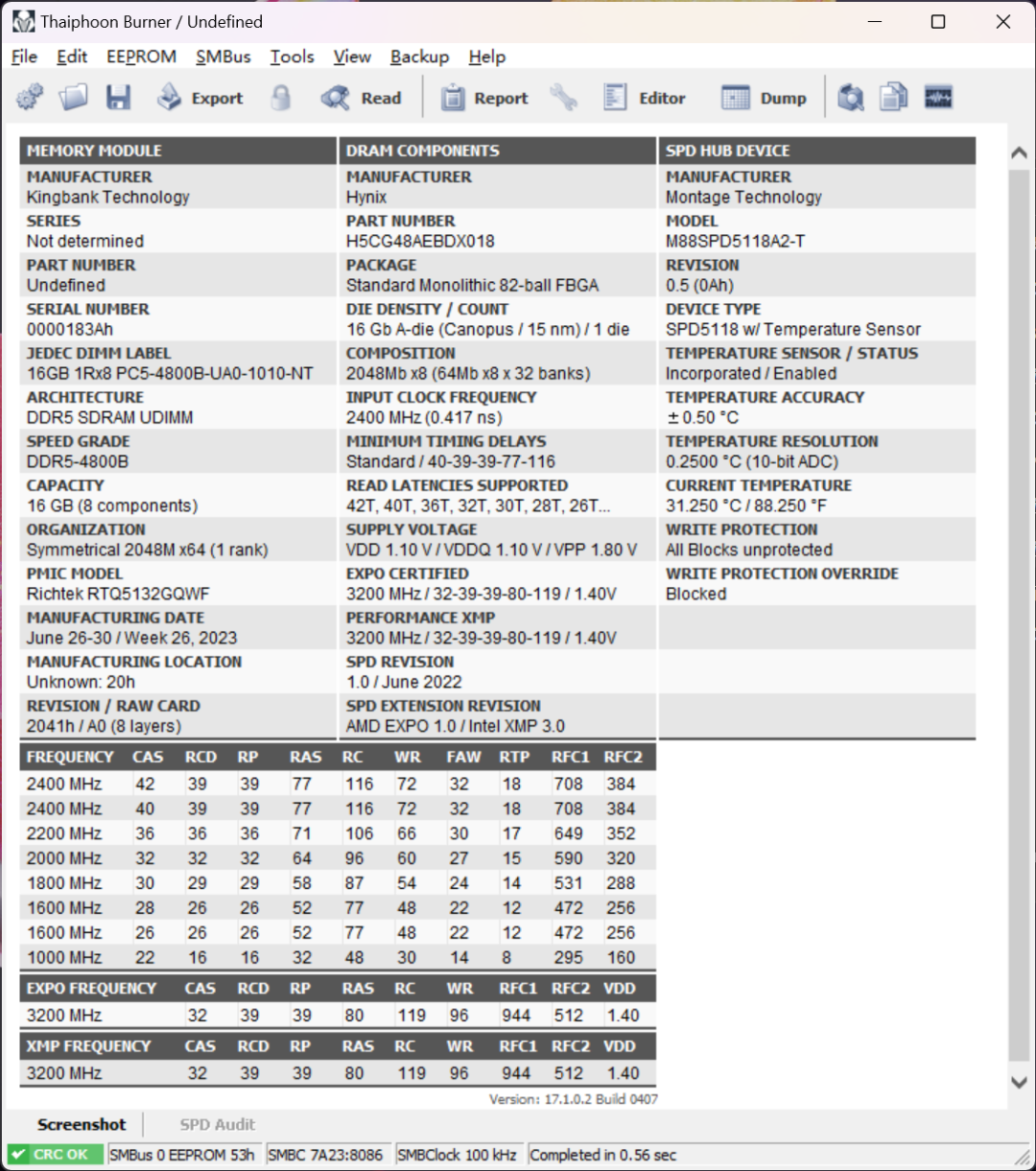
Task: Open the SMBus menu
Action: click(x=224, y=57)
